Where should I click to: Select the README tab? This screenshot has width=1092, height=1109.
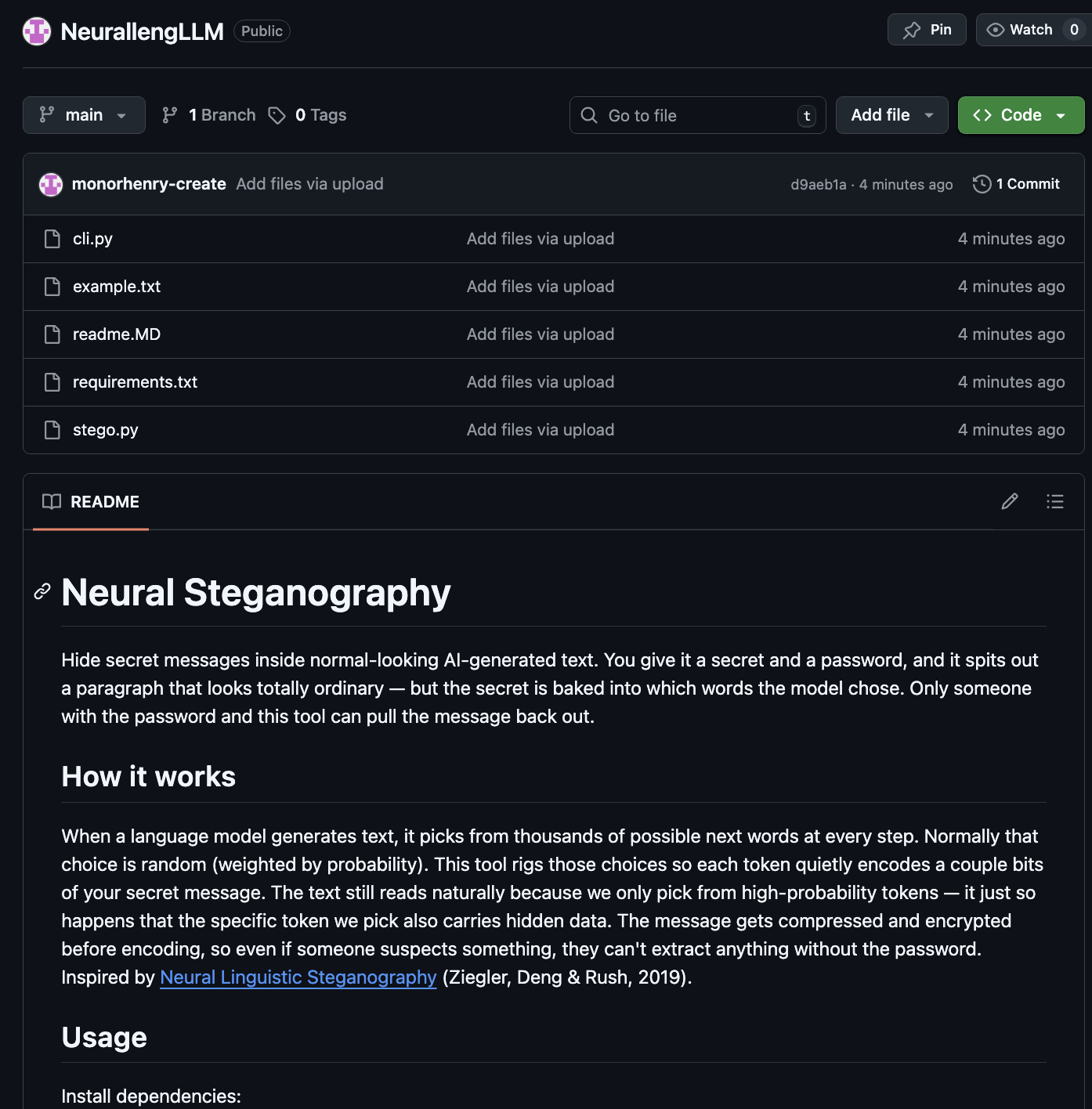[91, 502]
